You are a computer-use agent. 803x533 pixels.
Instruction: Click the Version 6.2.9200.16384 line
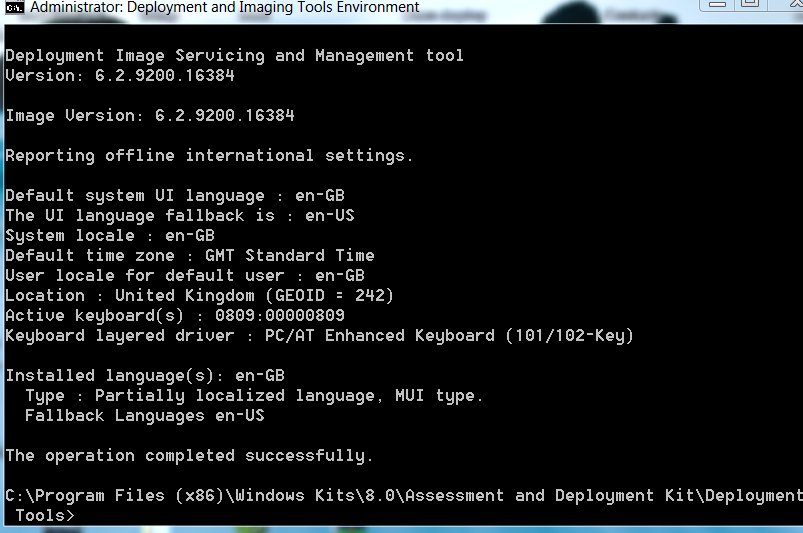point(120,76)
